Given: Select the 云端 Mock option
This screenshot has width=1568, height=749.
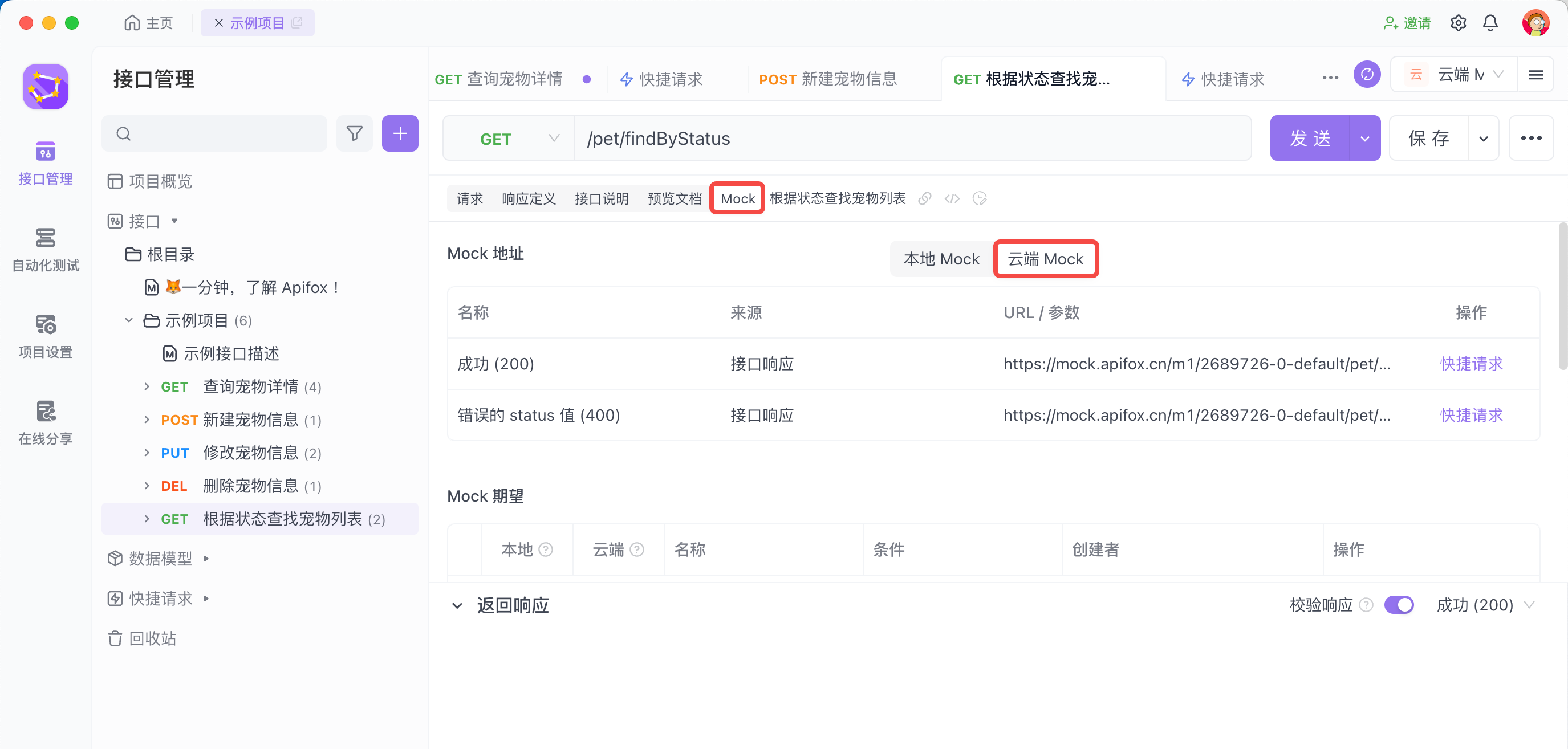Looking at the screenshot, I should (x=1045, y=259).
